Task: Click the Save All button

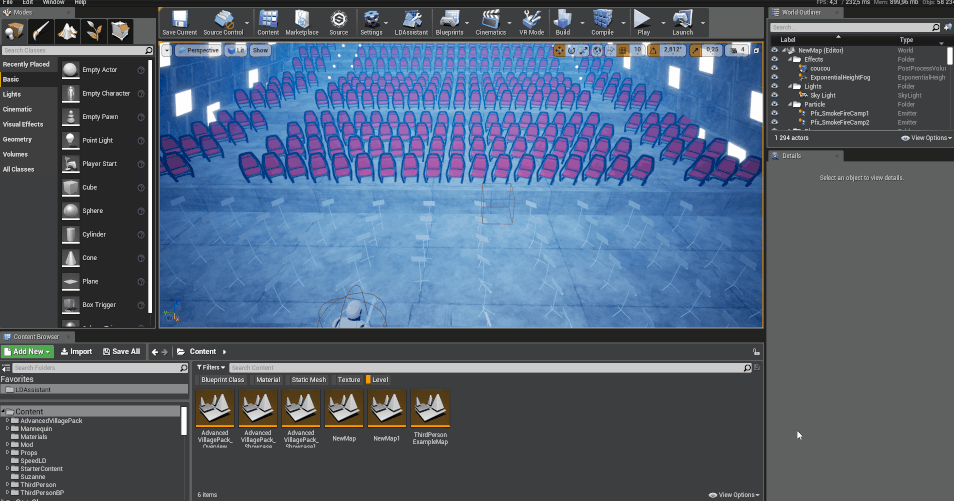Action: click(x=122, y=352)
